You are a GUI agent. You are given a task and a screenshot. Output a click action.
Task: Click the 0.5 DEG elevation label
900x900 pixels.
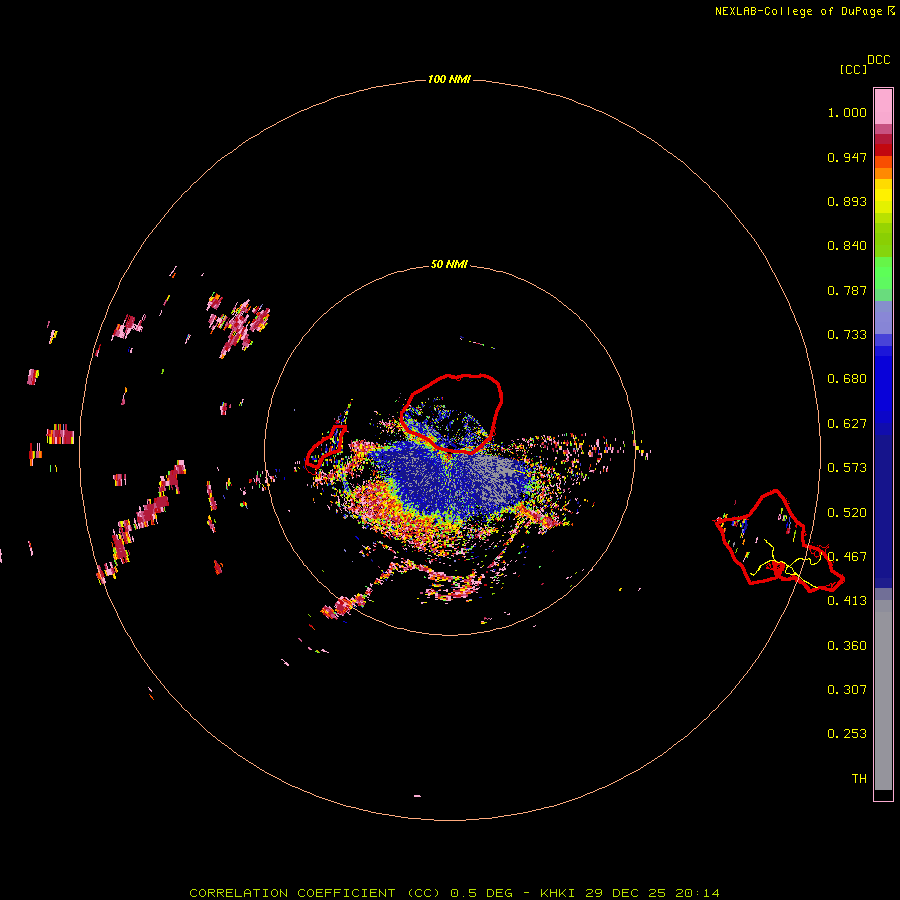482,893
